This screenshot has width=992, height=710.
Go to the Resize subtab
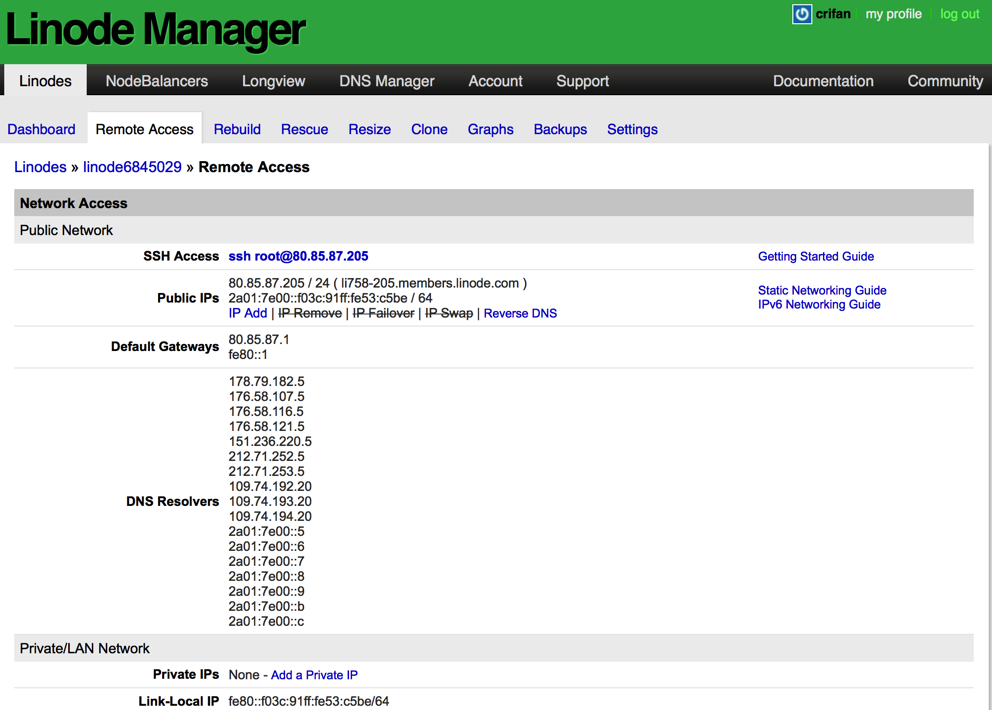[369, 129]
